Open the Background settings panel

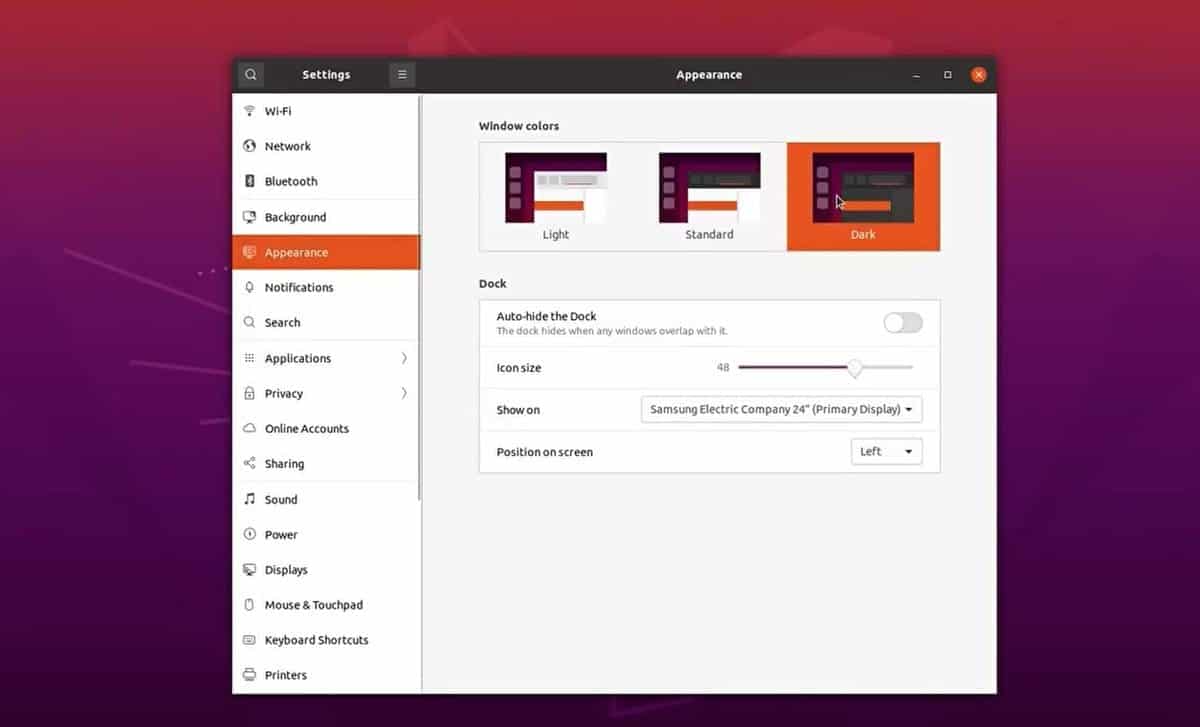click(x=295, y=217)
